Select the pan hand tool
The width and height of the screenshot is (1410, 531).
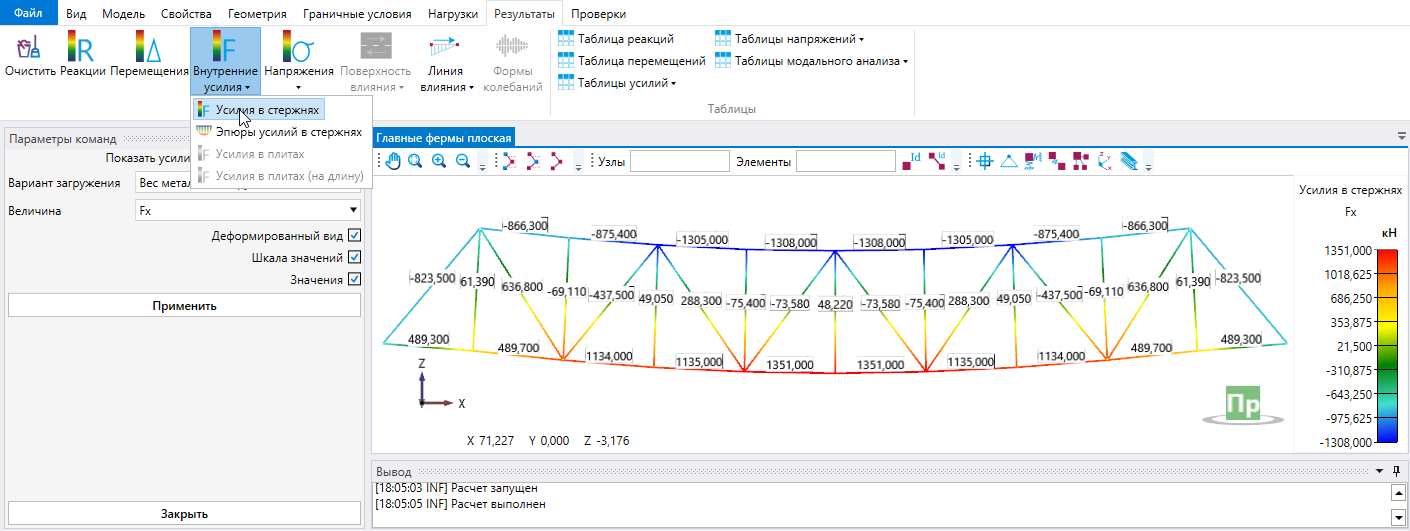393,161
